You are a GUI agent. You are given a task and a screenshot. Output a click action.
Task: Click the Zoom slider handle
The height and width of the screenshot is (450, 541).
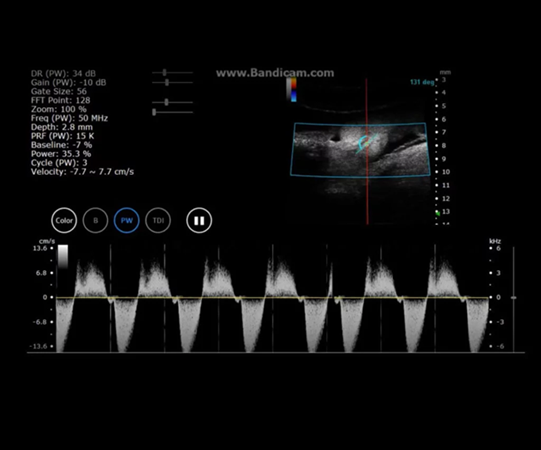click(x=154, y=112)
